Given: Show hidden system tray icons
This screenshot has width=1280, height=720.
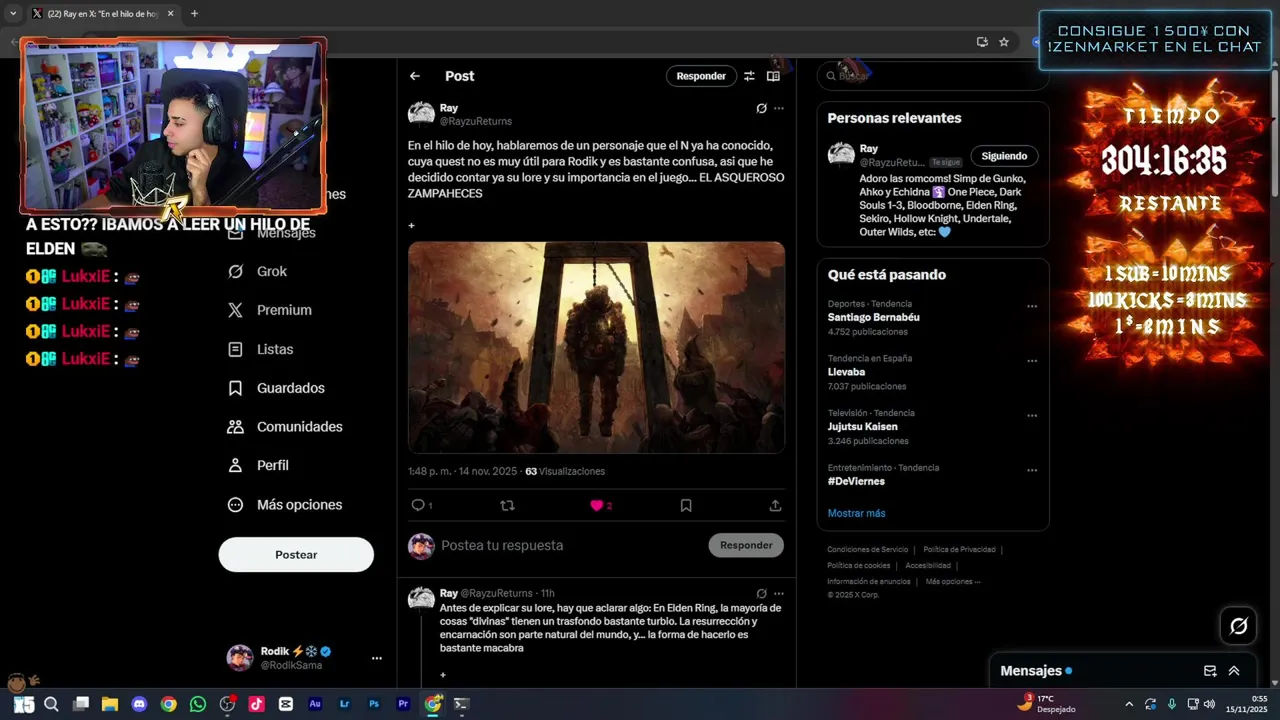Looking at the screenshot, I should (1129, 704).
